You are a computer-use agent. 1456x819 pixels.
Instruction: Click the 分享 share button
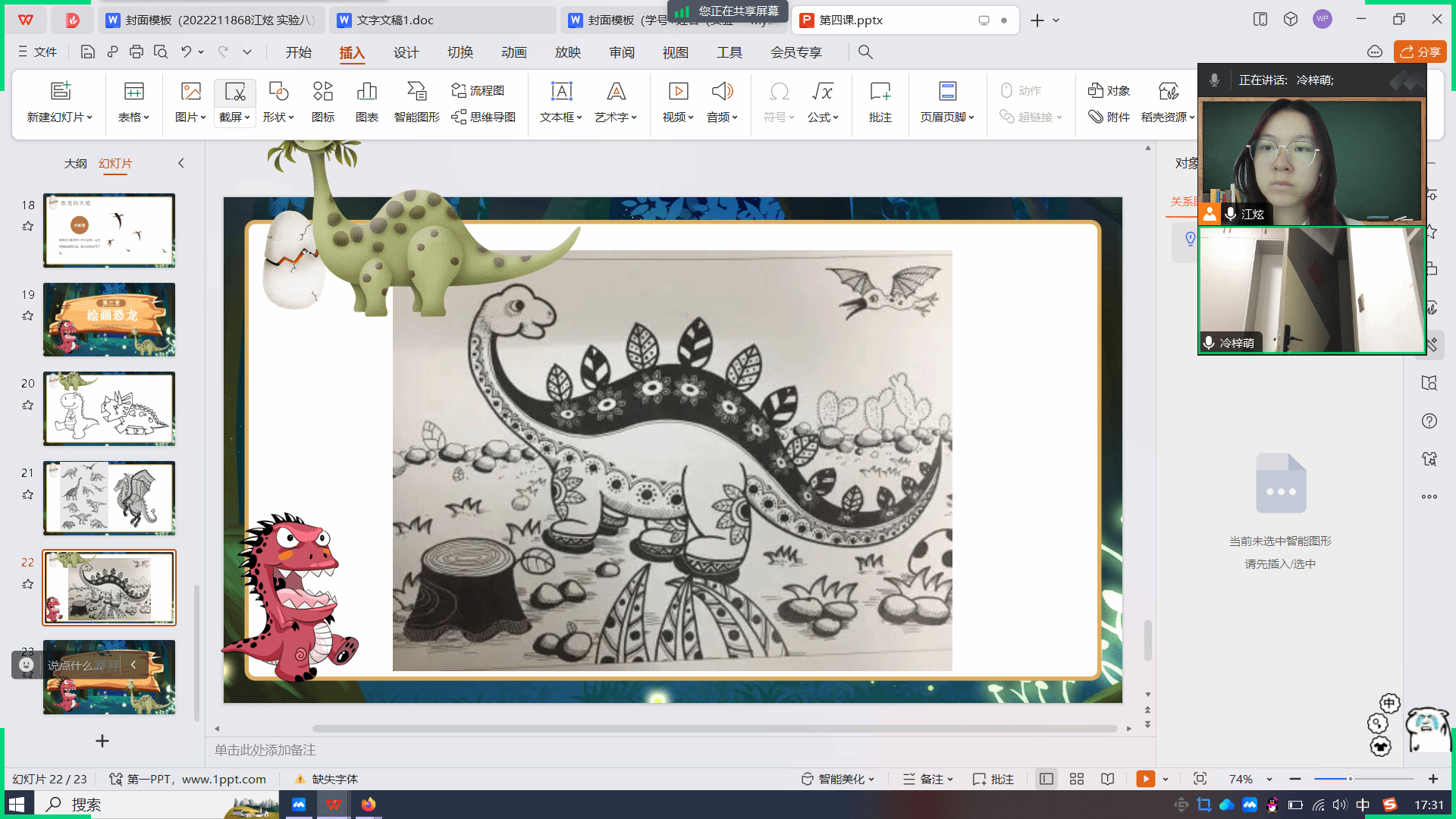pyautogui.click(x=1420, y=52)
